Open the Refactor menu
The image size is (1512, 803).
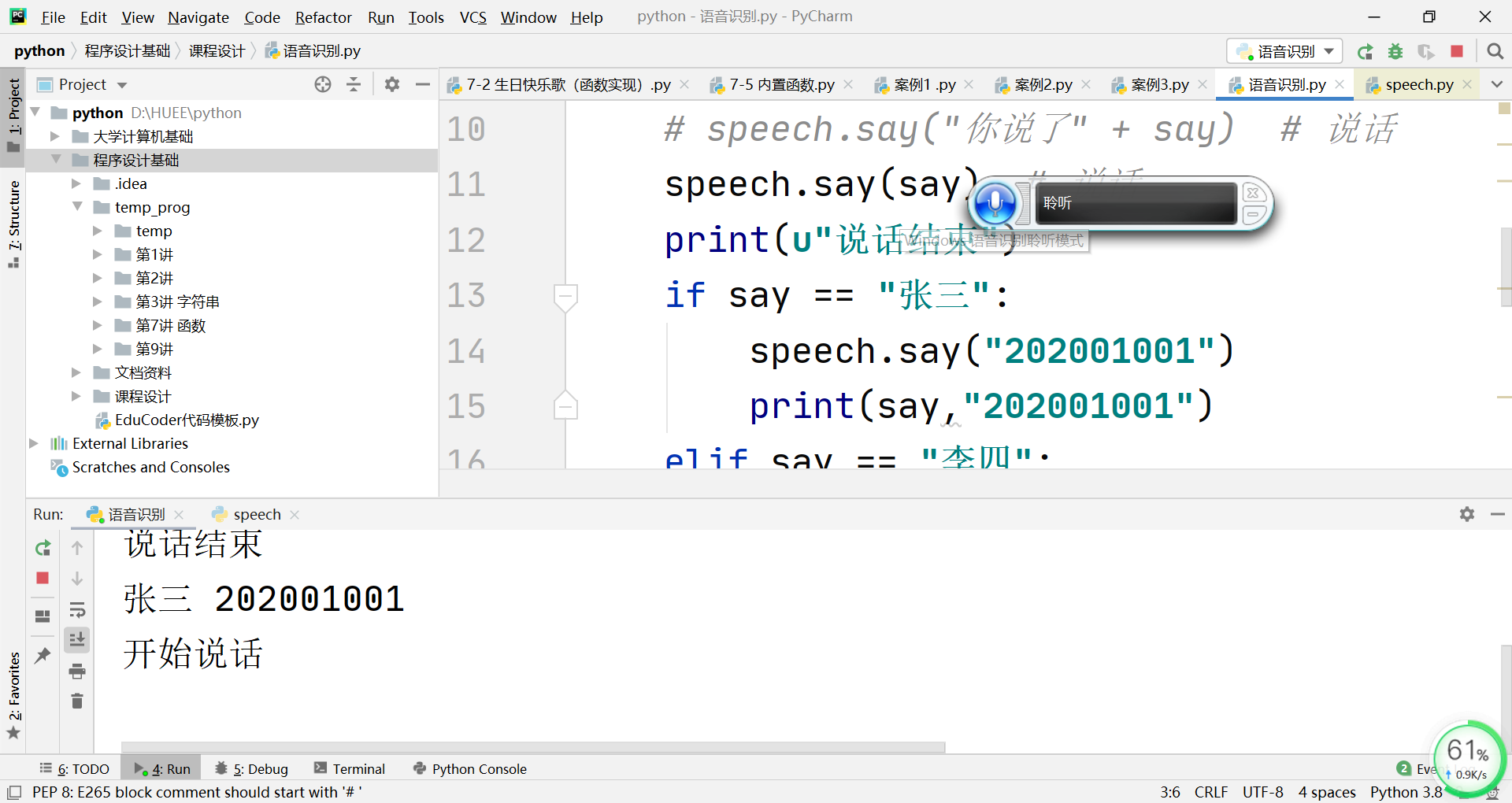tap(323, 17)
